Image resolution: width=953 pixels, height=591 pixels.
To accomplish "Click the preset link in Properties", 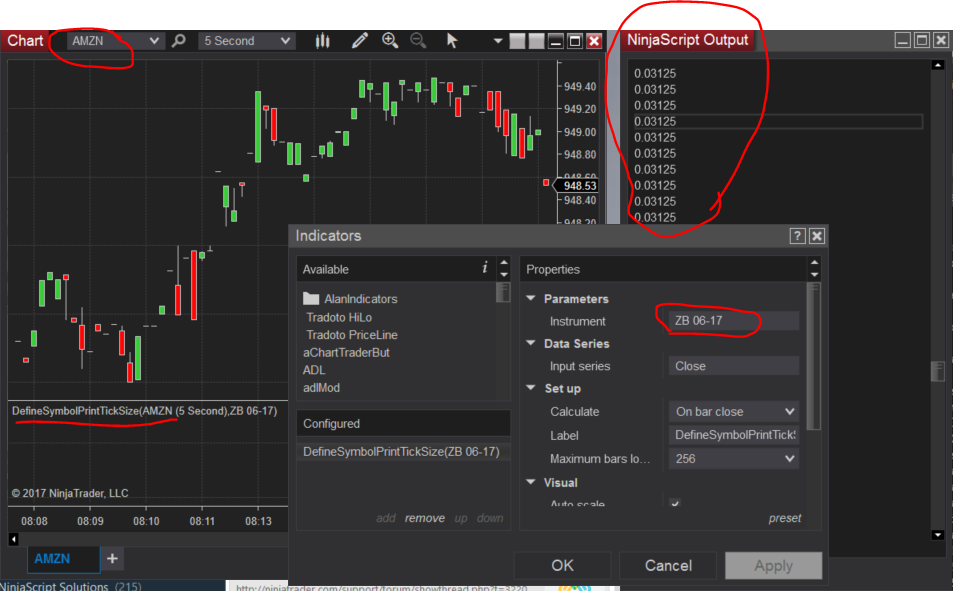I will click(x=785, y=518).
